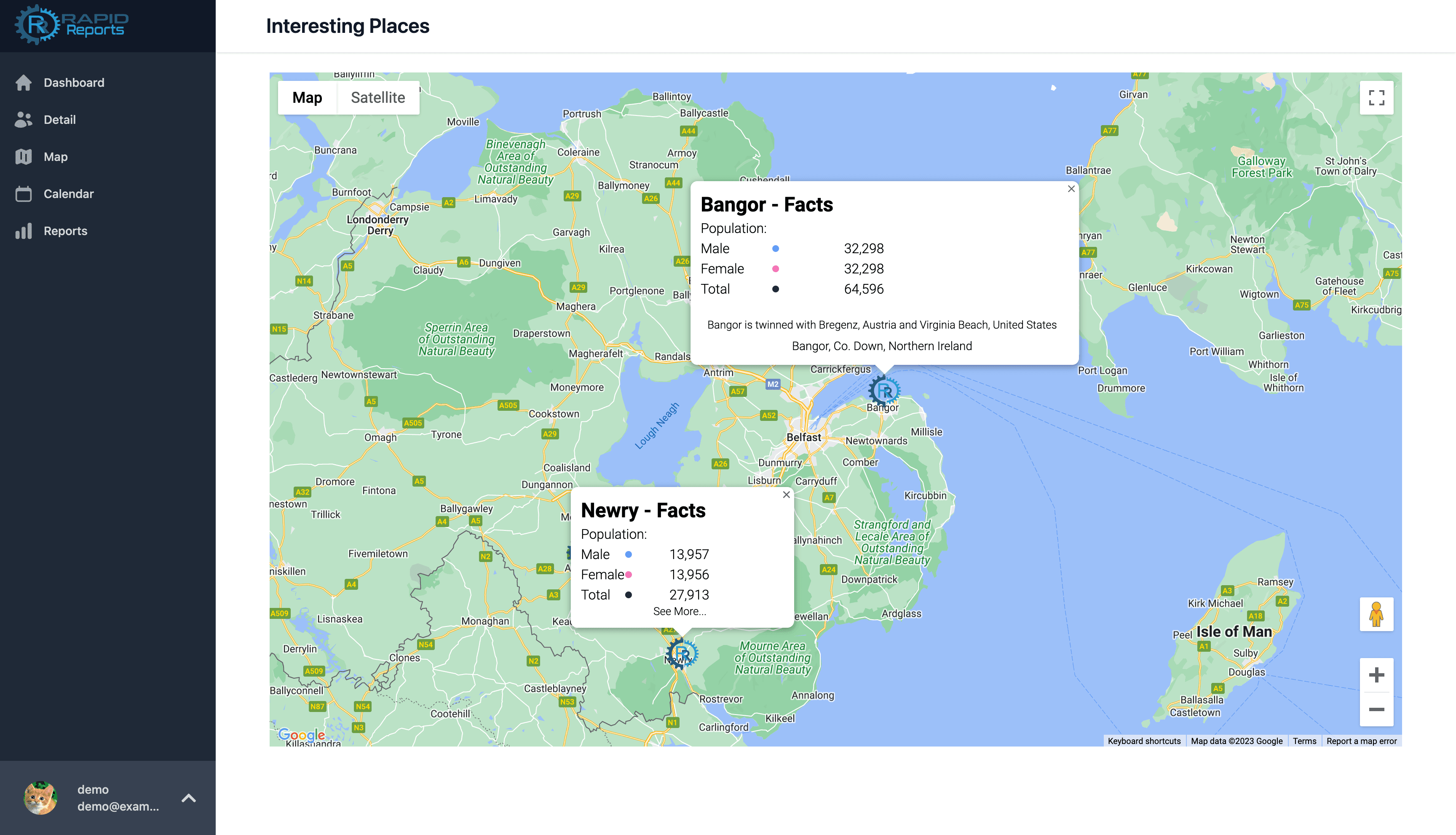Select the Map sidebar item

coord(55,157)
